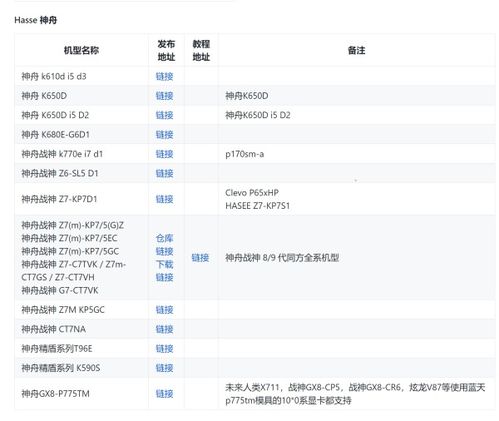Image resolution: width=499 pixels, height=421 pixels.
Task: Open the 链接 link for 神舟GX8-P775TM
Action: point(164,394)
